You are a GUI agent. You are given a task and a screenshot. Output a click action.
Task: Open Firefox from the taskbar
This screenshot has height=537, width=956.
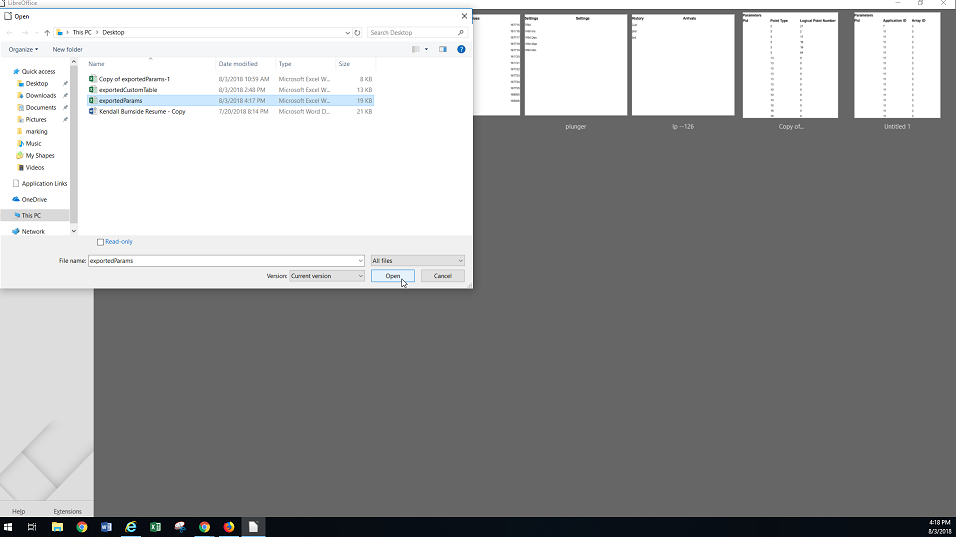point(229,527)
